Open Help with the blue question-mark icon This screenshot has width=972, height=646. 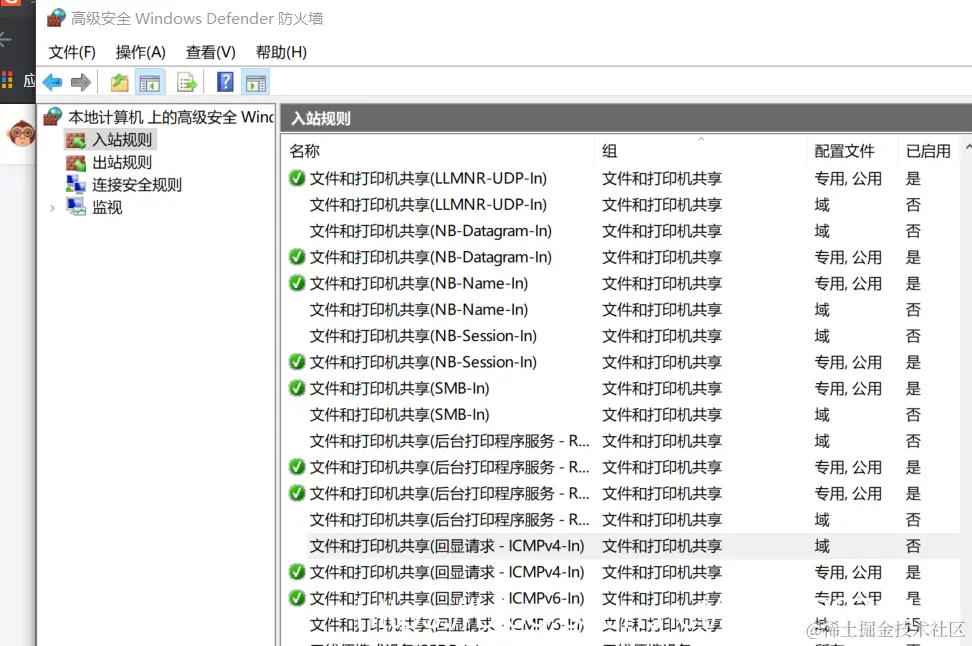[225, 82]
